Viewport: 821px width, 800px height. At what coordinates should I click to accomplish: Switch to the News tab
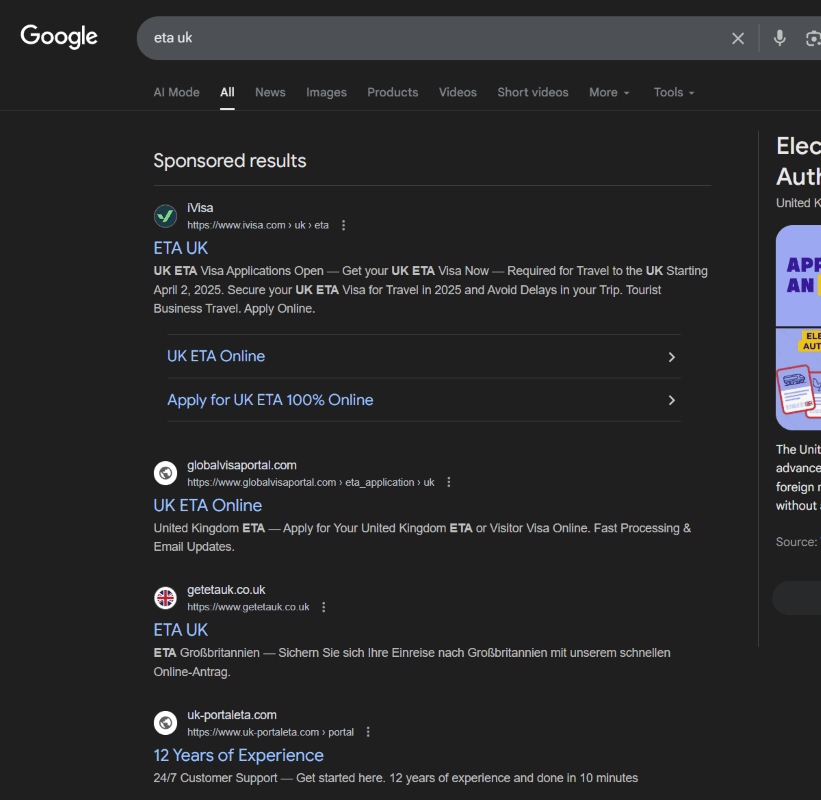click(x=270, y=92)
